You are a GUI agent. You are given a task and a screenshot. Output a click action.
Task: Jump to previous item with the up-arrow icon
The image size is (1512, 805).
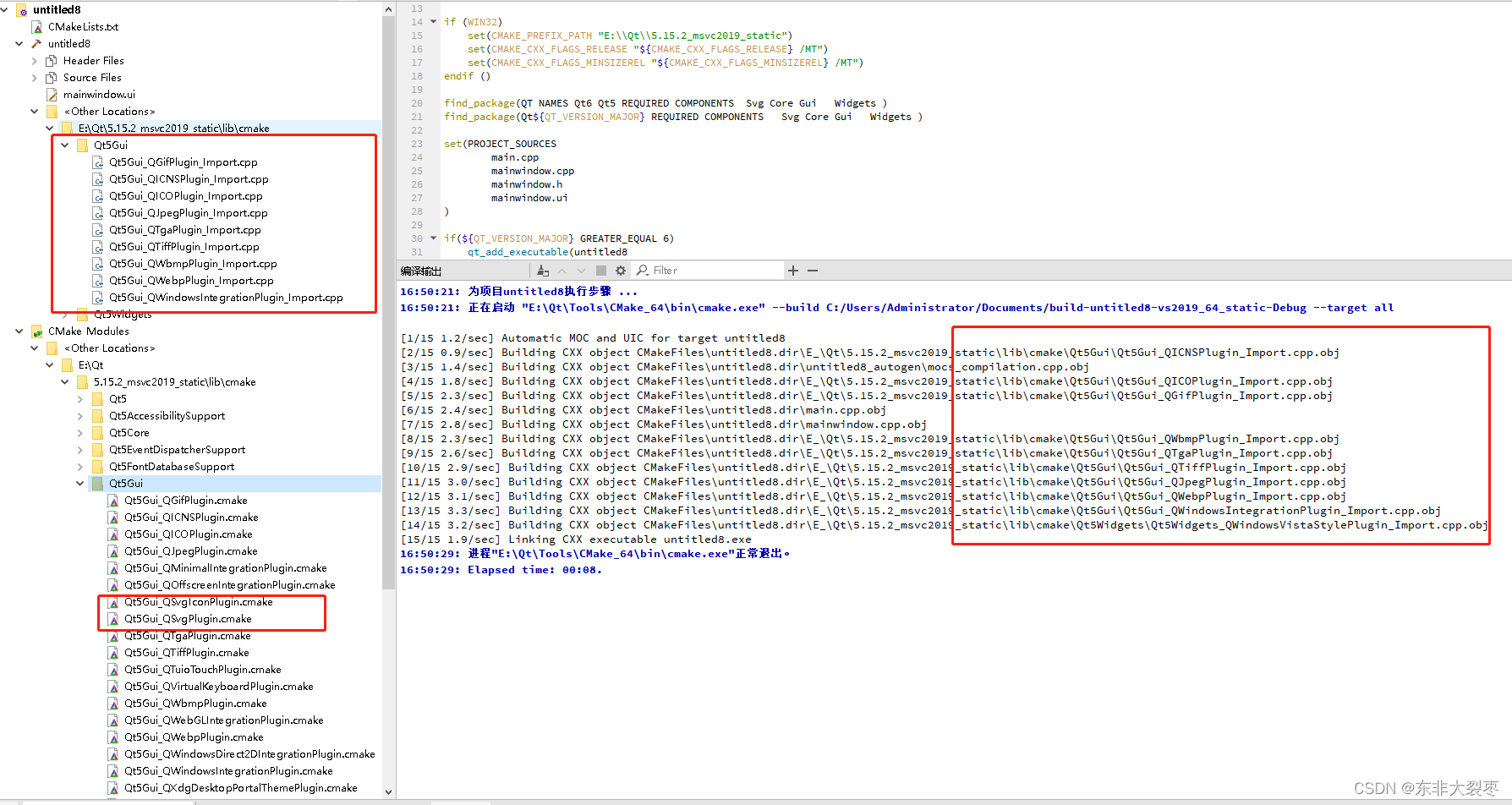pos(562,270)
